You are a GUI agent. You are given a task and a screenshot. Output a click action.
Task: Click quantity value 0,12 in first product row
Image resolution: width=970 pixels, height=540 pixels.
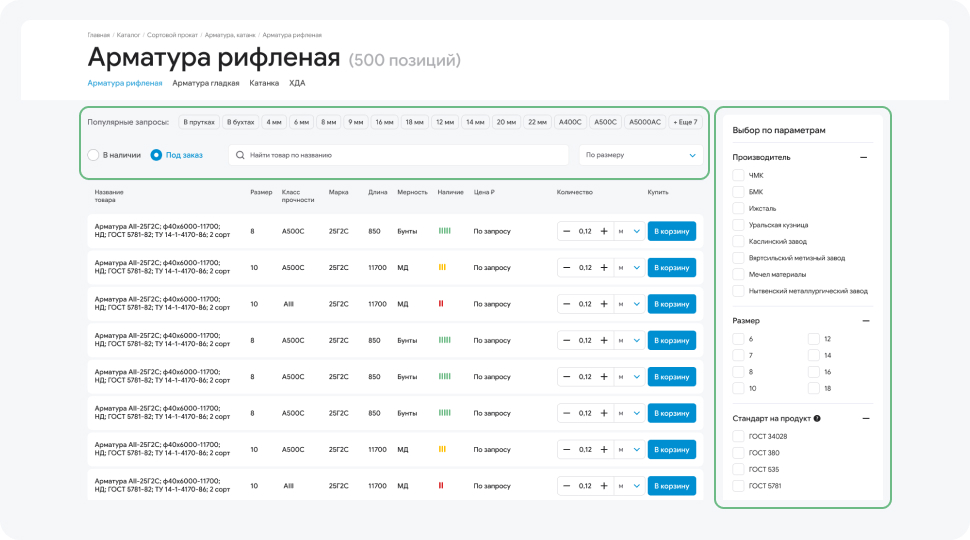pyautogui.click(x=585, y=231)
